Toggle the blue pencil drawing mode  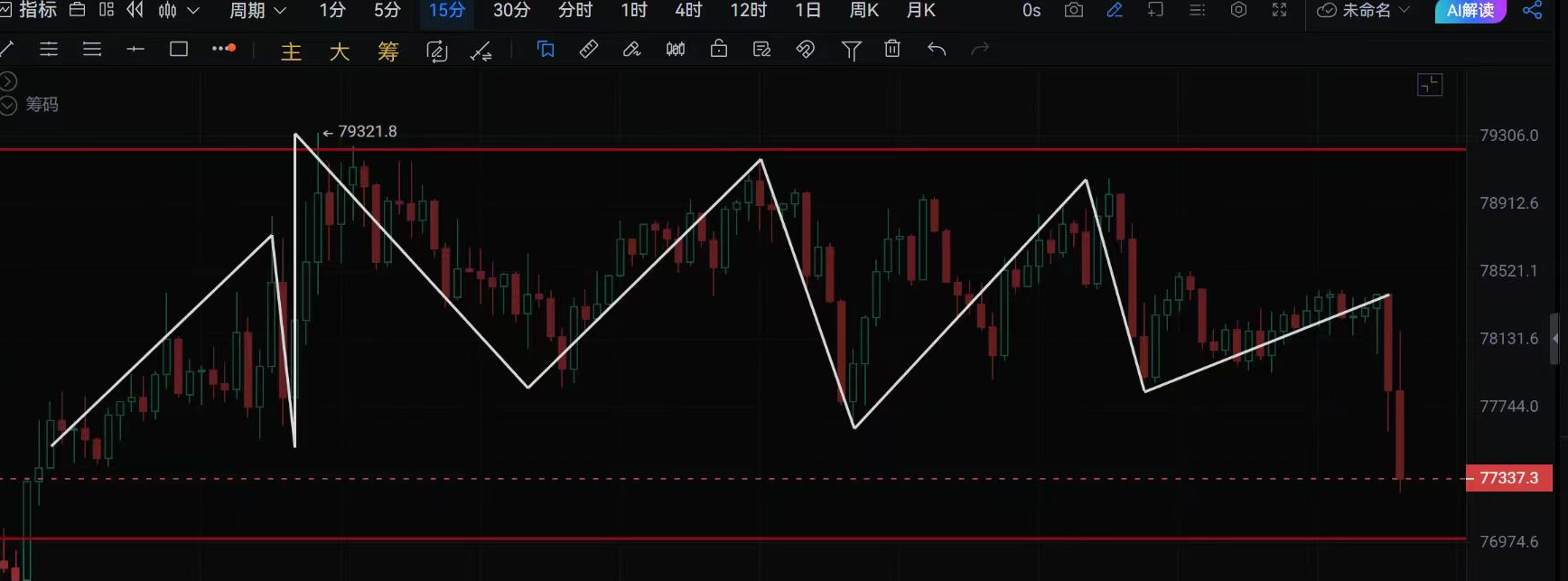click(x=1115, y=11)
